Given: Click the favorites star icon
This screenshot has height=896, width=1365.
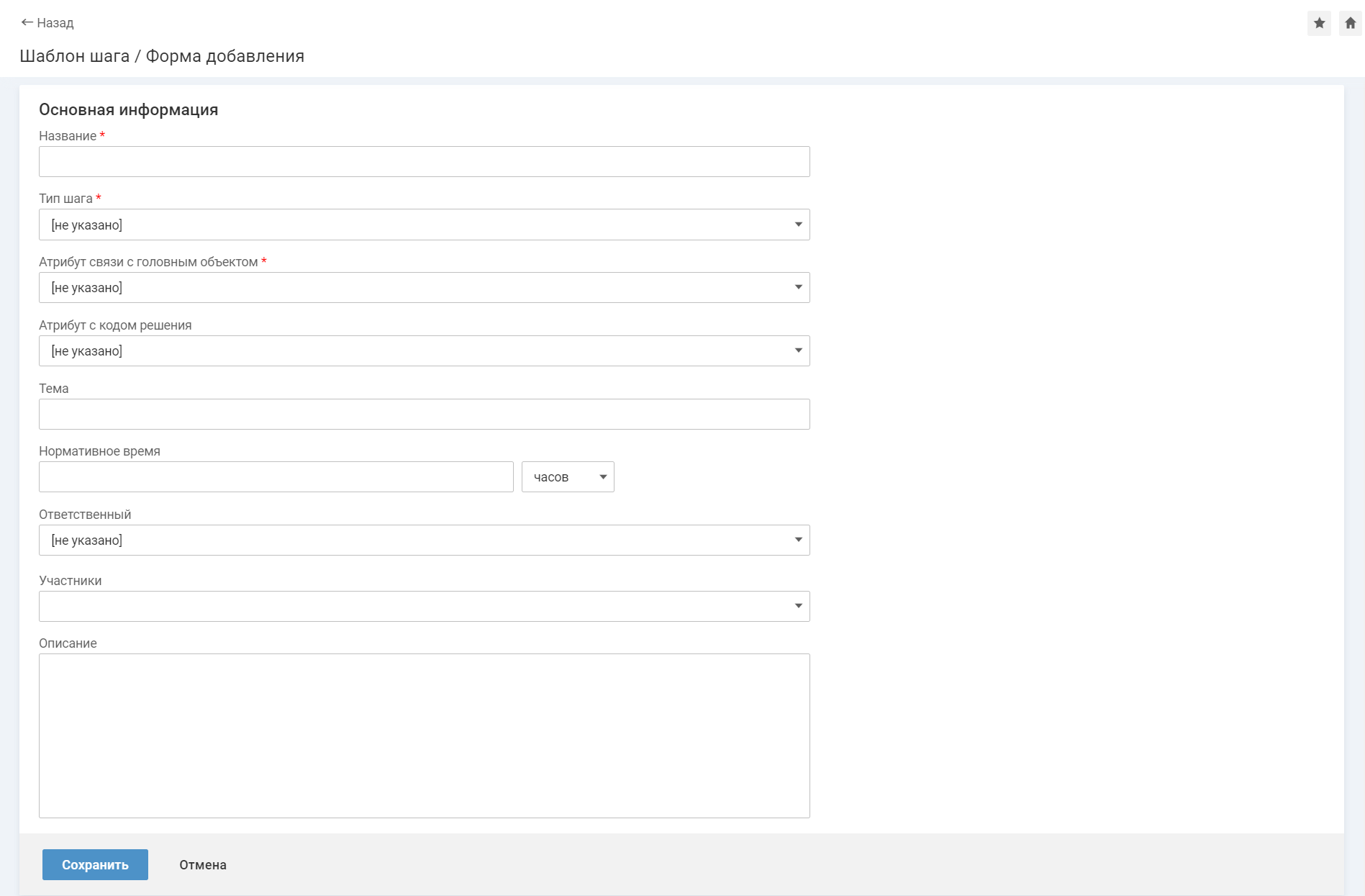Looking at the screenshot, I should (x=1319, y=23).
